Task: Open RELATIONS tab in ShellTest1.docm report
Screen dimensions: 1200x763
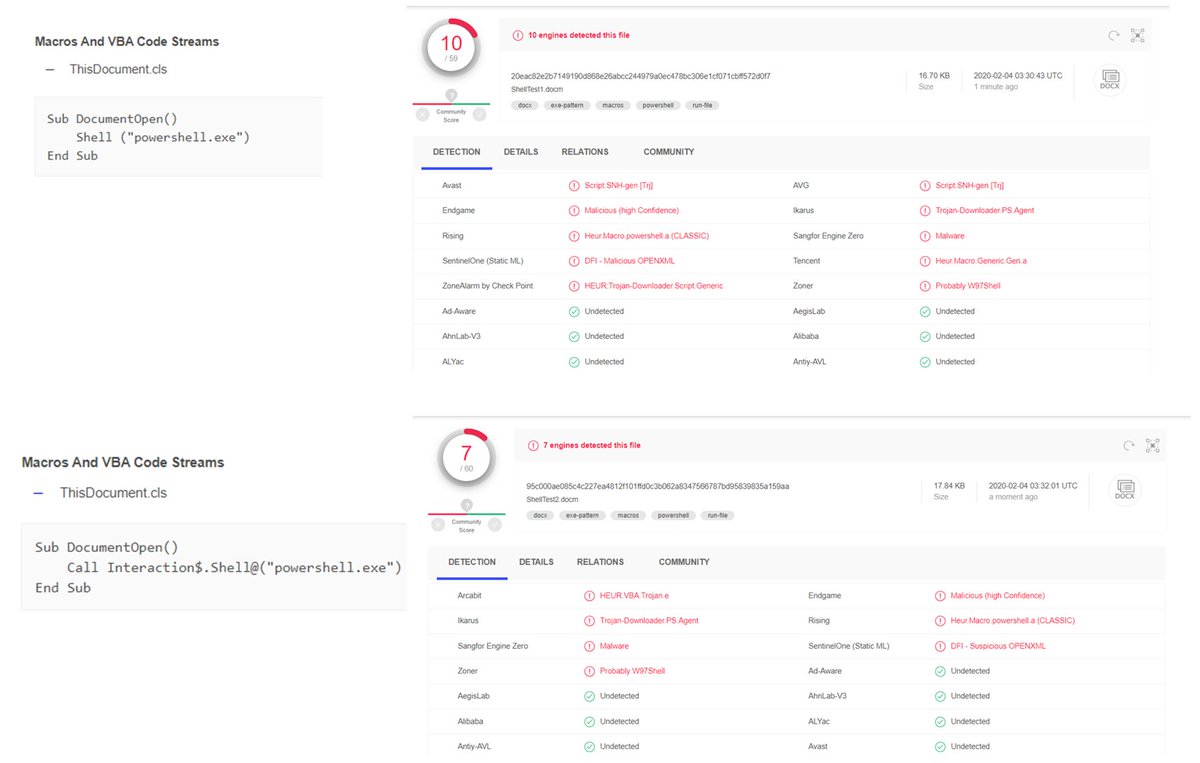Action: [585, 152]
